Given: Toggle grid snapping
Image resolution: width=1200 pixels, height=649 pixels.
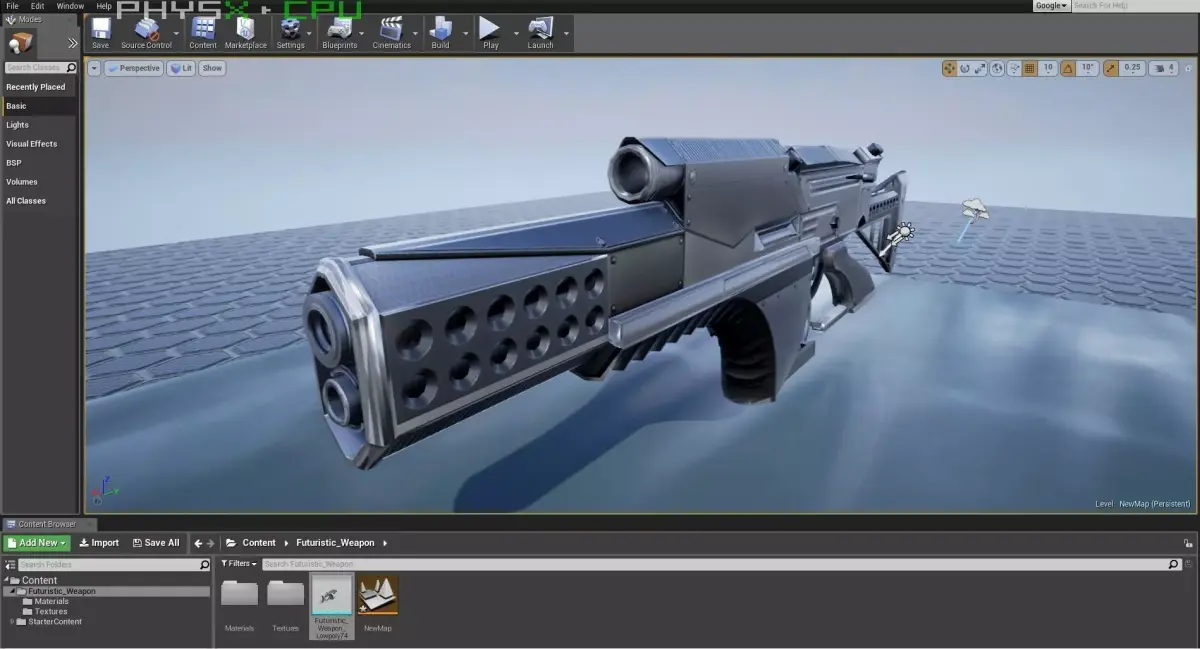Looking at the screenshot, I should point(1030,68).
